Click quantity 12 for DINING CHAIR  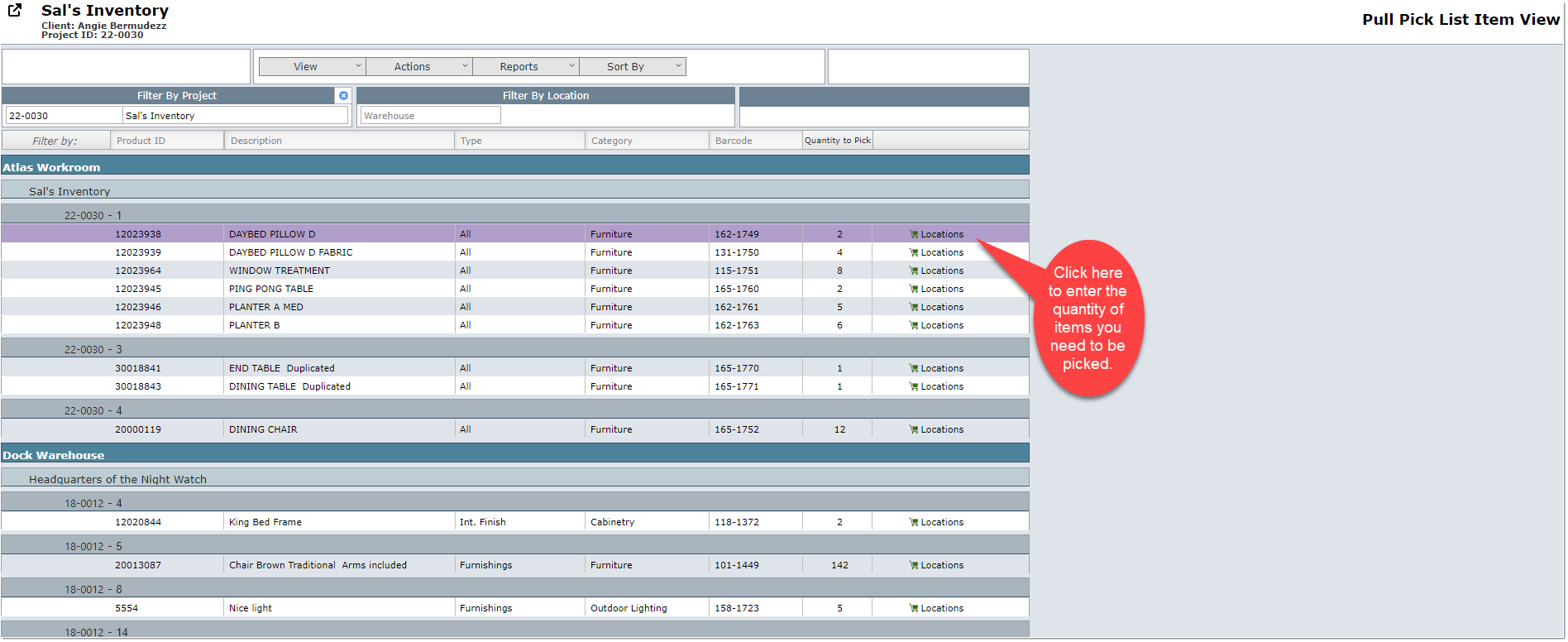[839, 429]
